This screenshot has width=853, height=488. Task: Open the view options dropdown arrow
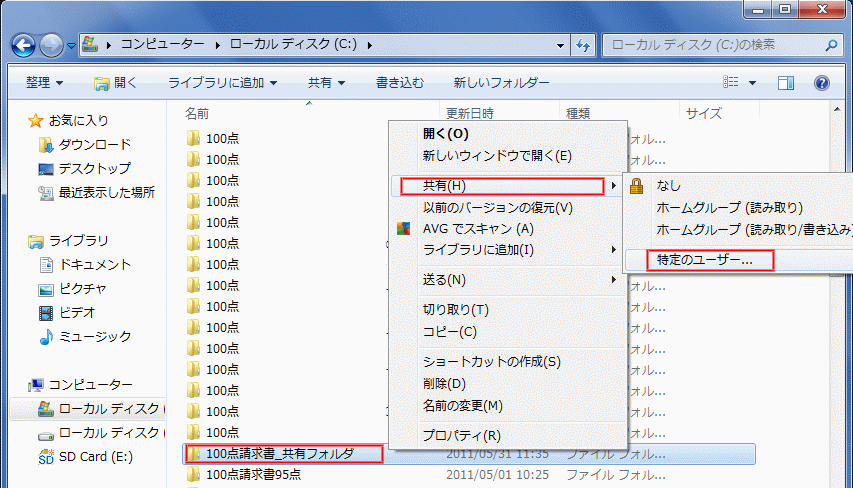point(752,83)
